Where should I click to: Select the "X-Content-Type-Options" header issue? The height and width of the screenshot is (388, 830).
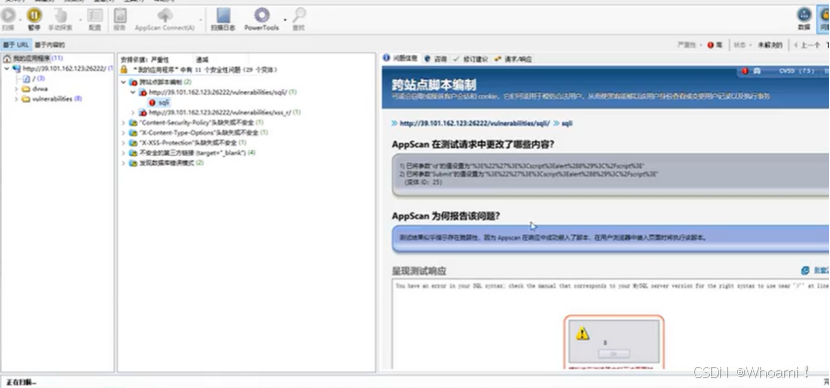pyautogui.click(x=199, y=133)
